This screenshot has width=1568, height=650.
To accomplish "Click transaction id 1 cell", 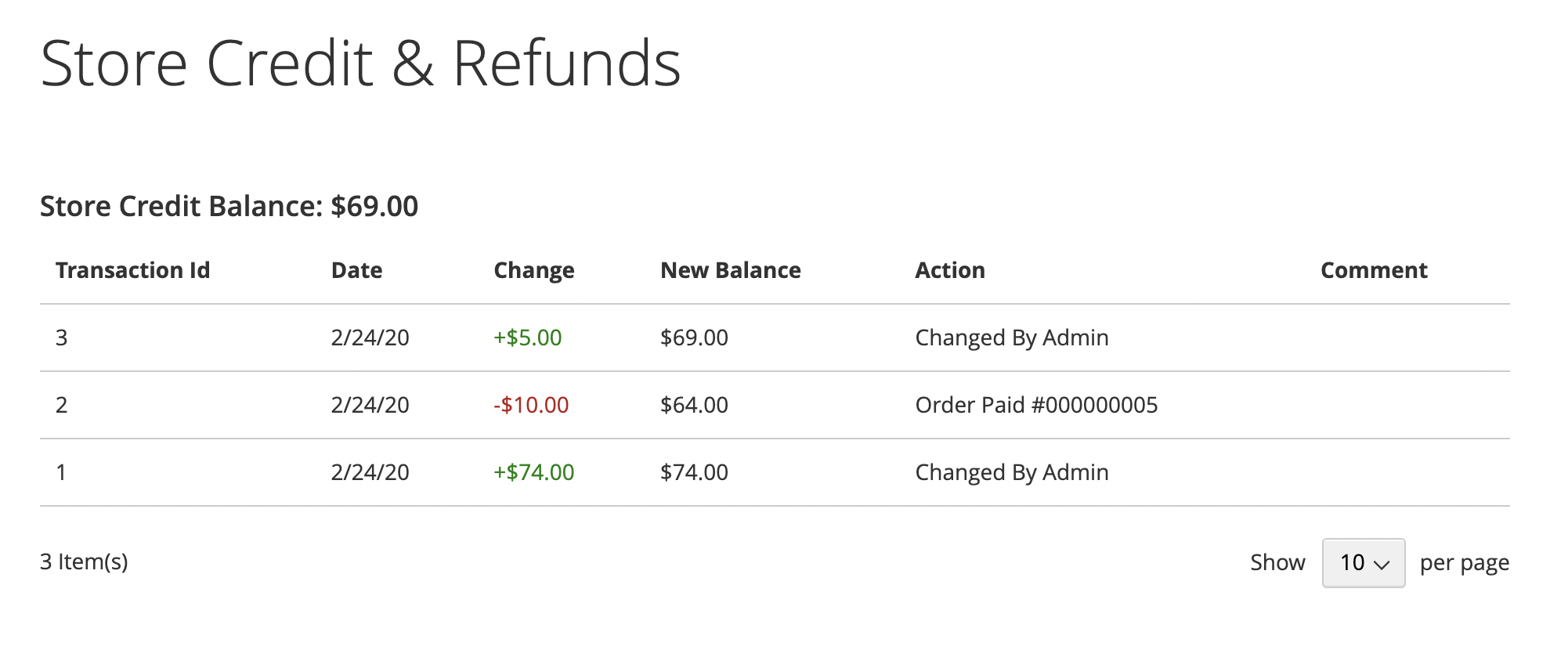I will point(61,472).
